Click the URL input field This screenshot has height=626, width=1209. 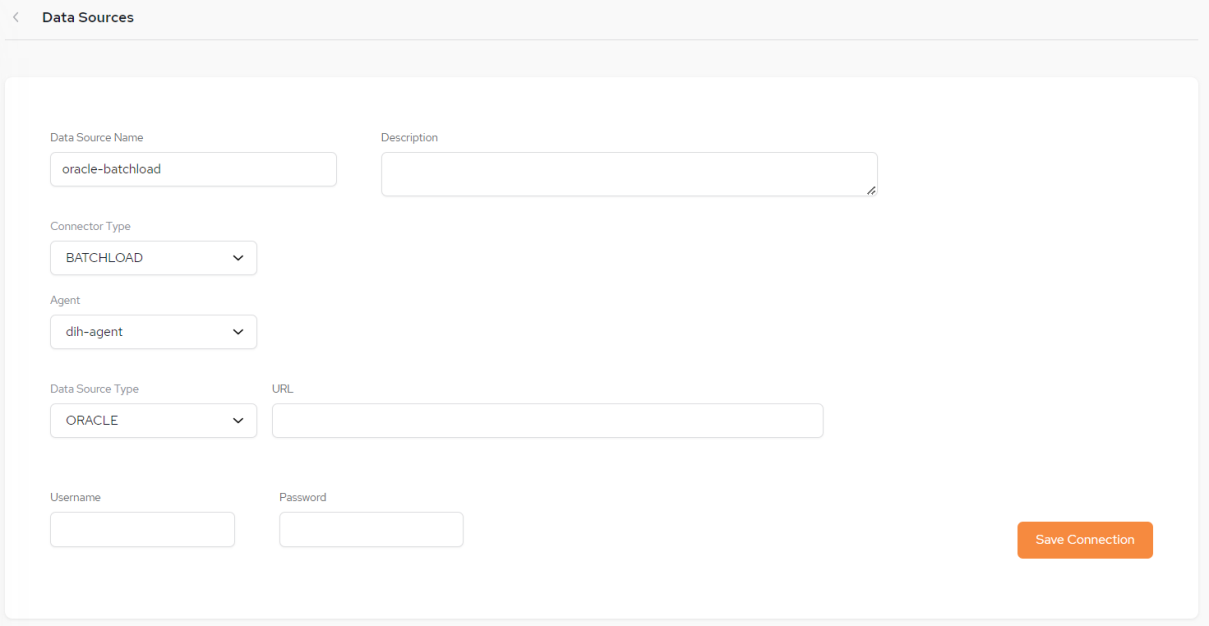pyautogui.click(x=547, y=421)
